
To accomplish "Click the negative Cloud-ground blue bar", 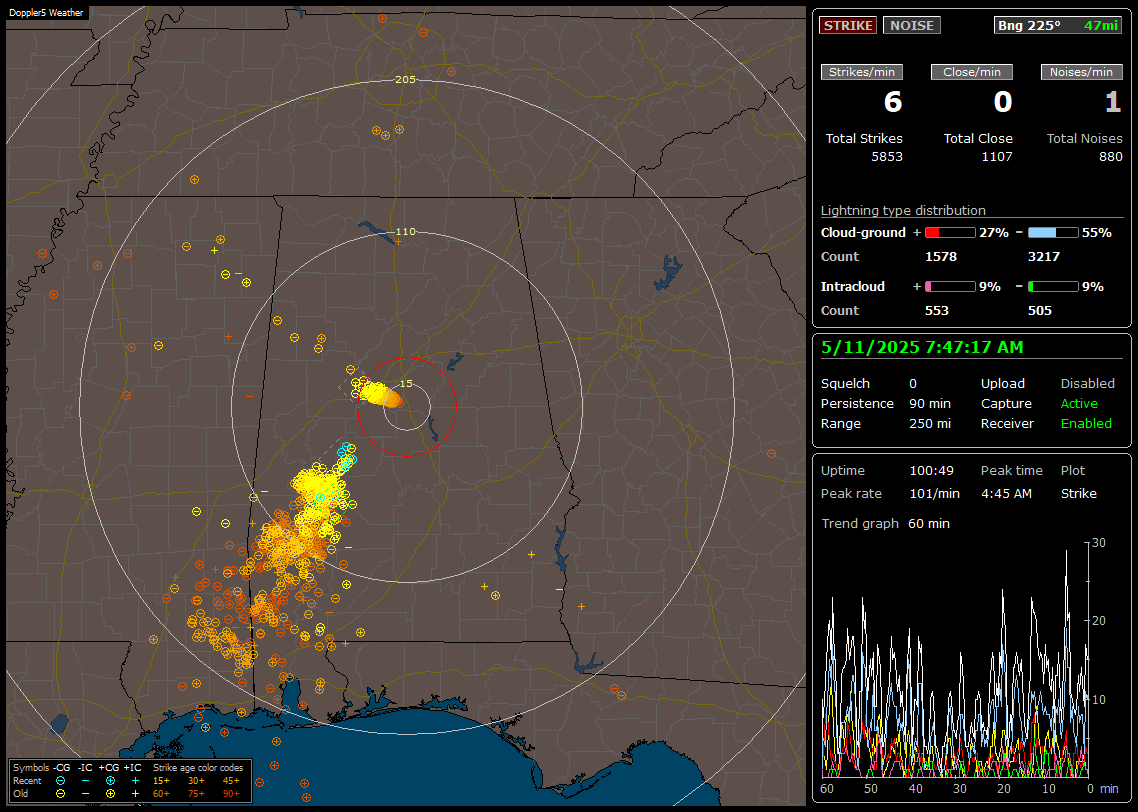I will (1053, 233).
